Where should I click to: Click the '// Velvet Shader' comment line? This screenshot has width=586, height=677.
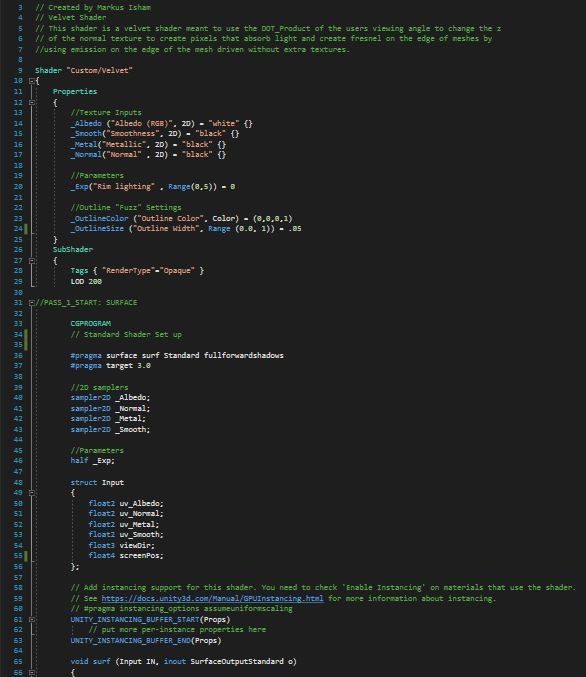[70, 18]
